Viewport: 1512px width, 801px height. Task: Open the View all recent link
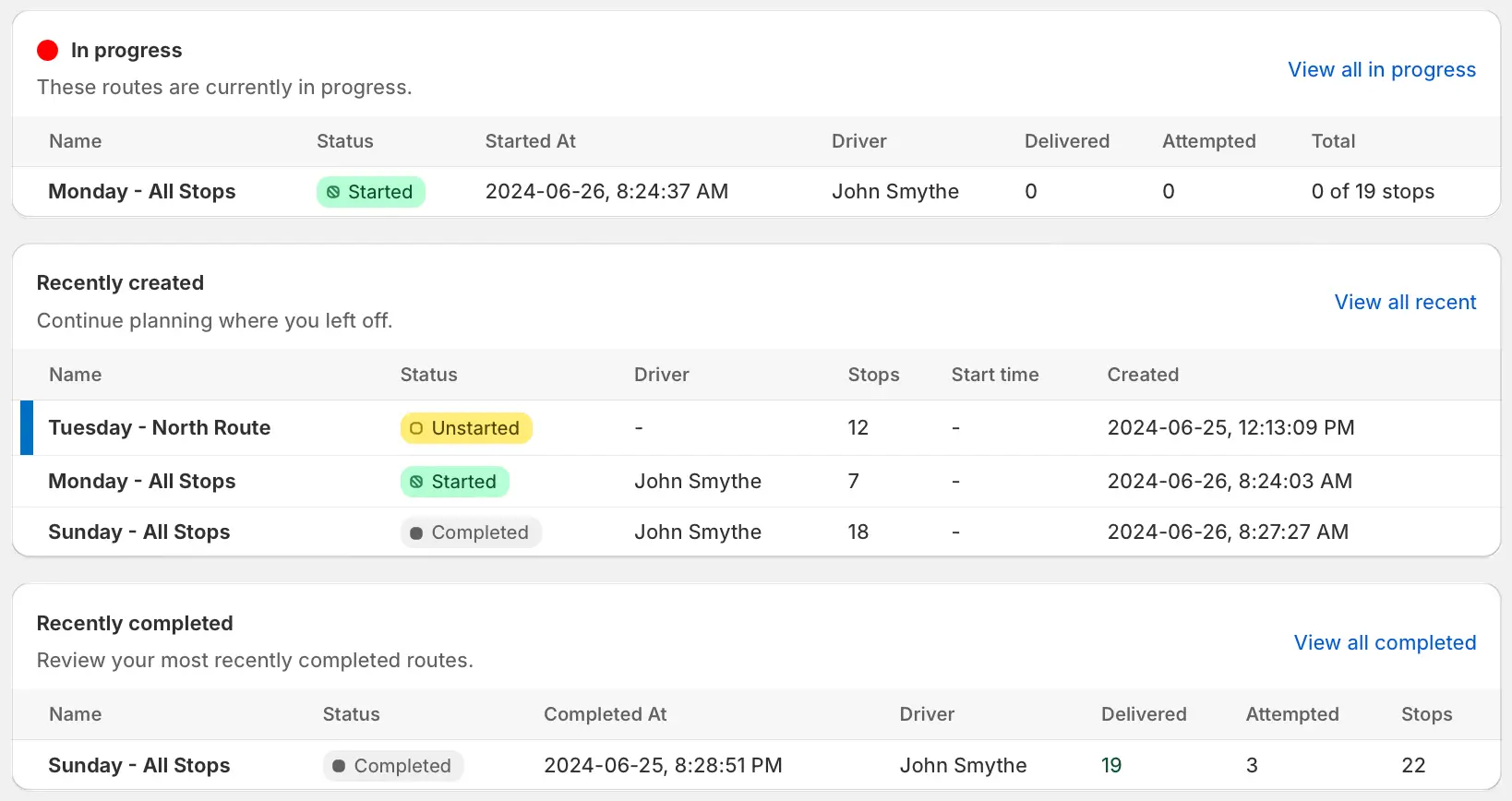(1405, 302)
